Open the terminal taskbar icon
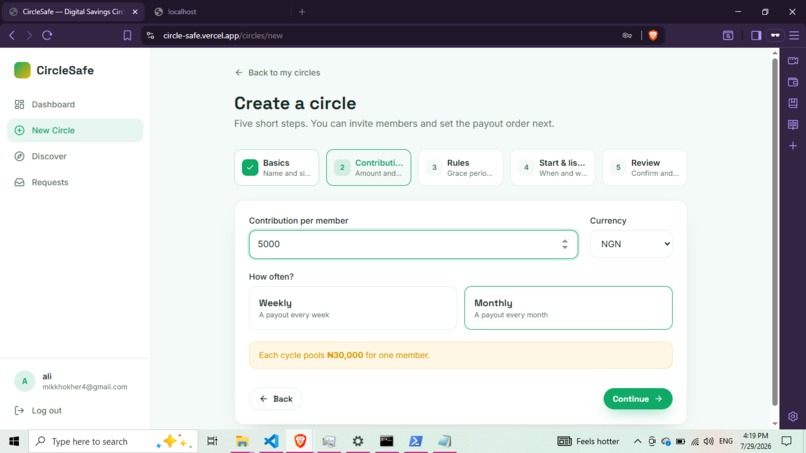 387,441
